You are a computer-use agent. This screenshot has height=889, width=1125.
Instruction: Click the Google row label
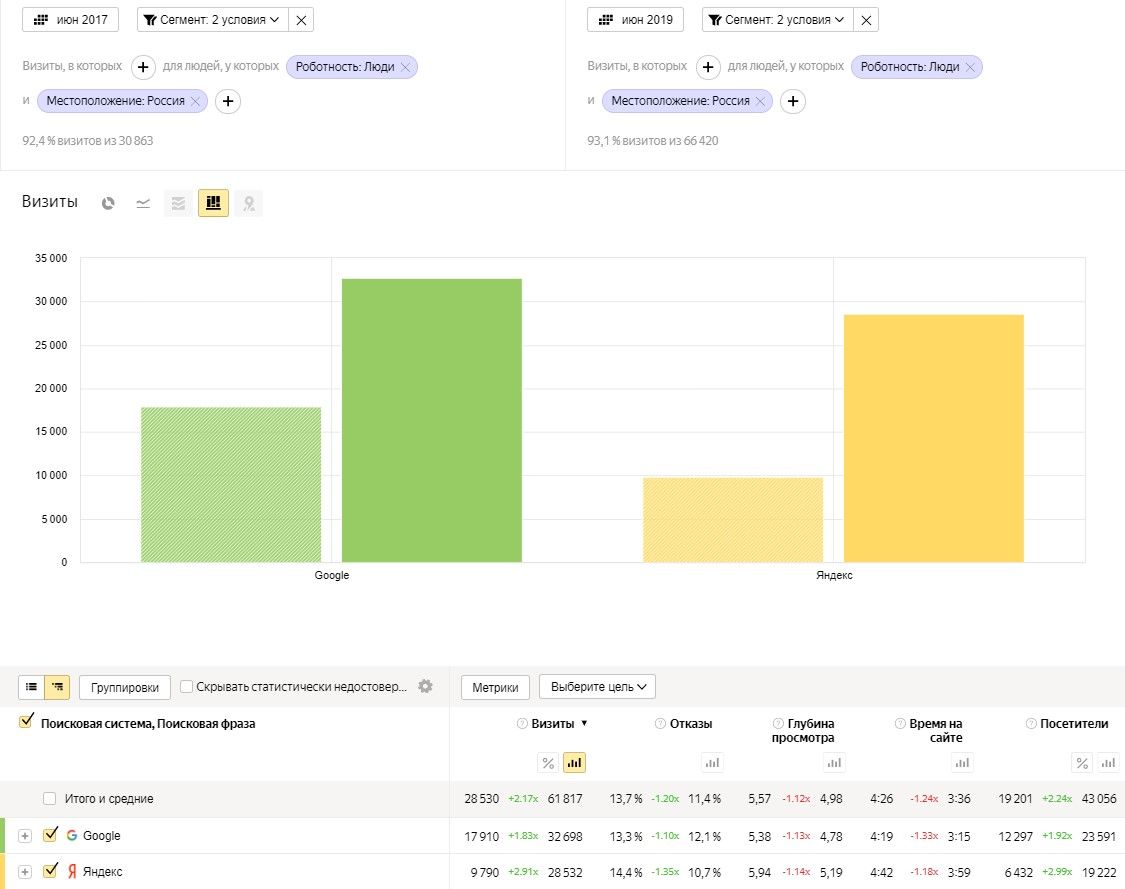[x=101, y=836]
